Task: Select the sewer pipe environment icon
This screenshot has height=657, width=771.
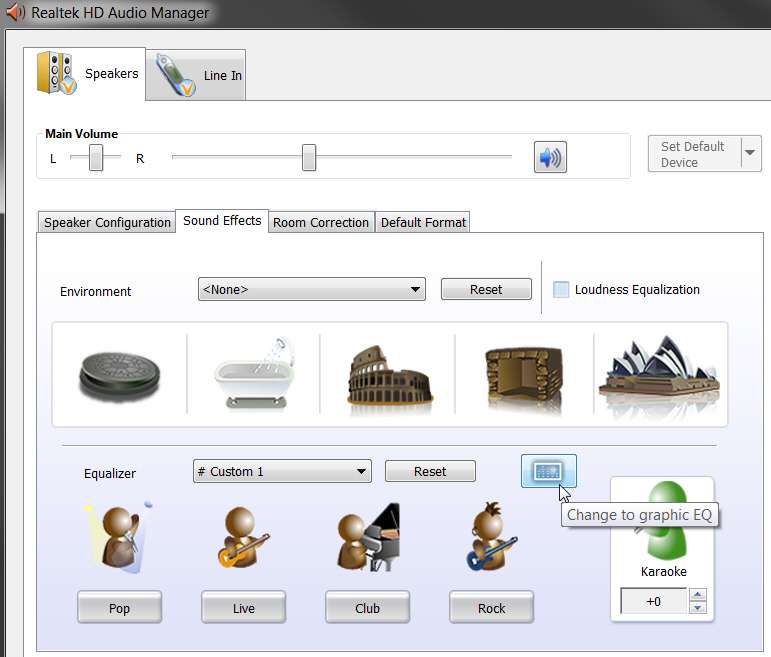Action: click(x=119, y=376)
